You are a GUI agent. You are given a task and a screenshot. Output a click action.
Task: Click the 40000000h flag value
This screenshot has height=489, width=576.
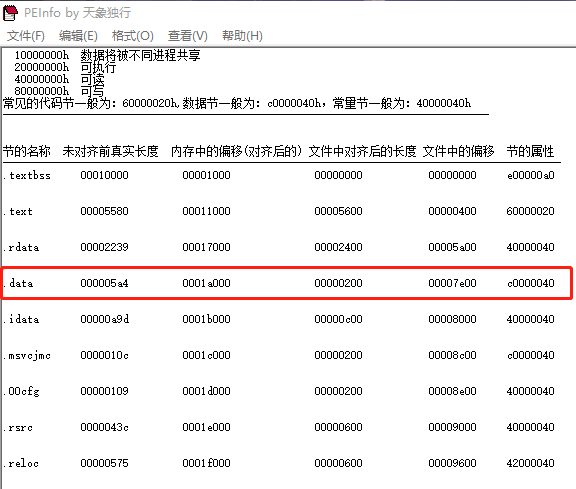[42, 79]
